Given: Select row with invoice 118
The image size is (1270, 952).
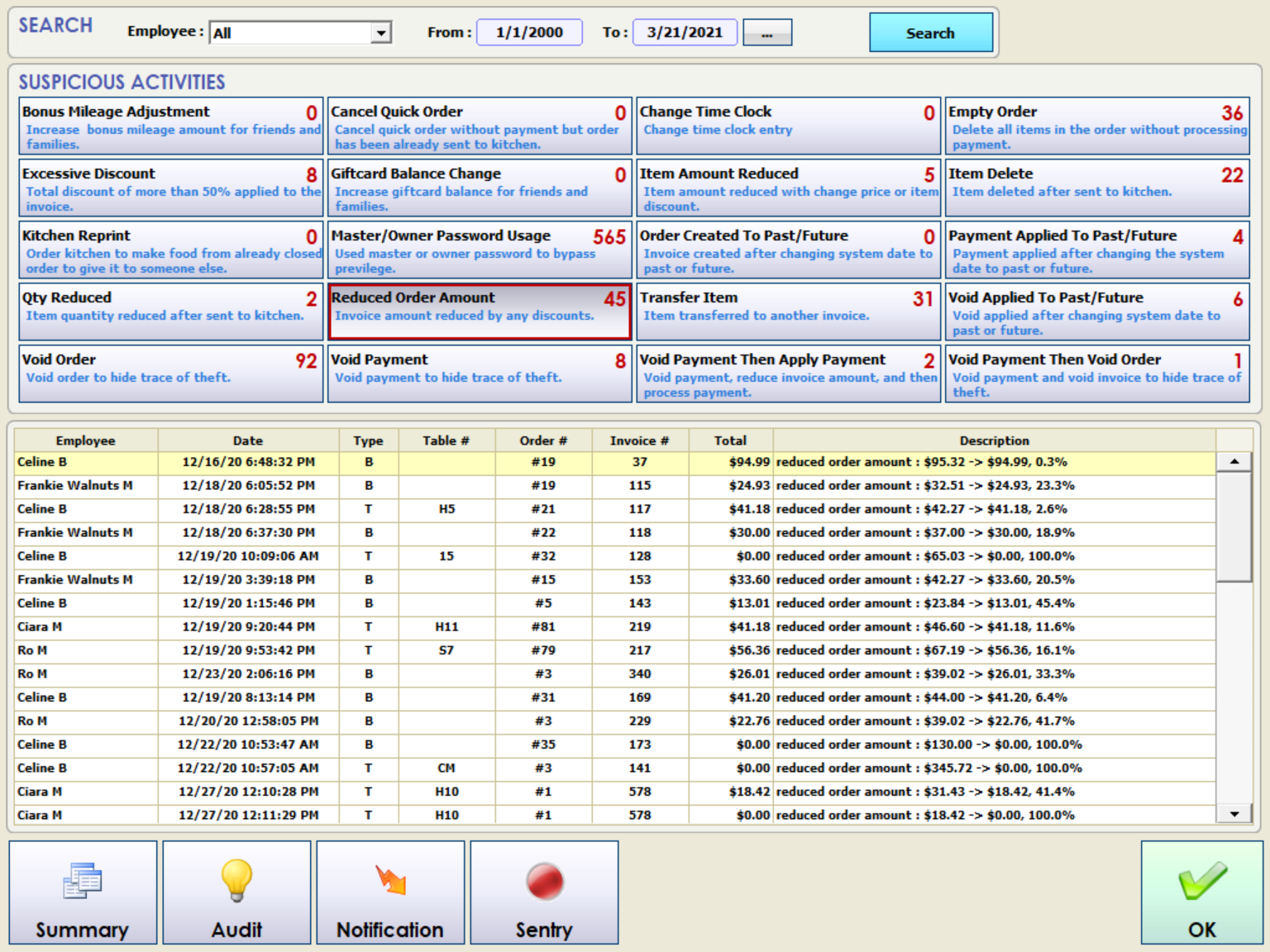Looking at the screenshot, I should click(615, 533).
